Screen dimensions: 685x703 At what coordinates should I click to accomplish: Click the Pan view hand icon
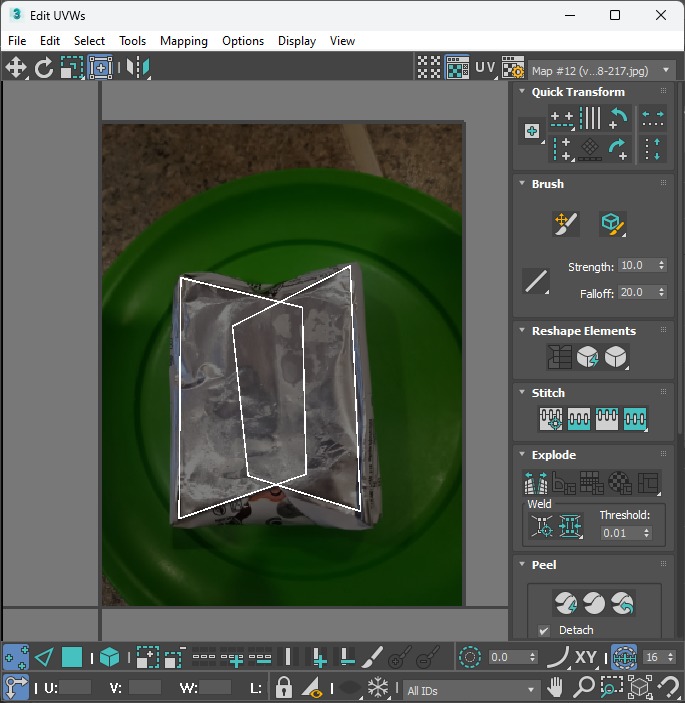pos(555,687)
